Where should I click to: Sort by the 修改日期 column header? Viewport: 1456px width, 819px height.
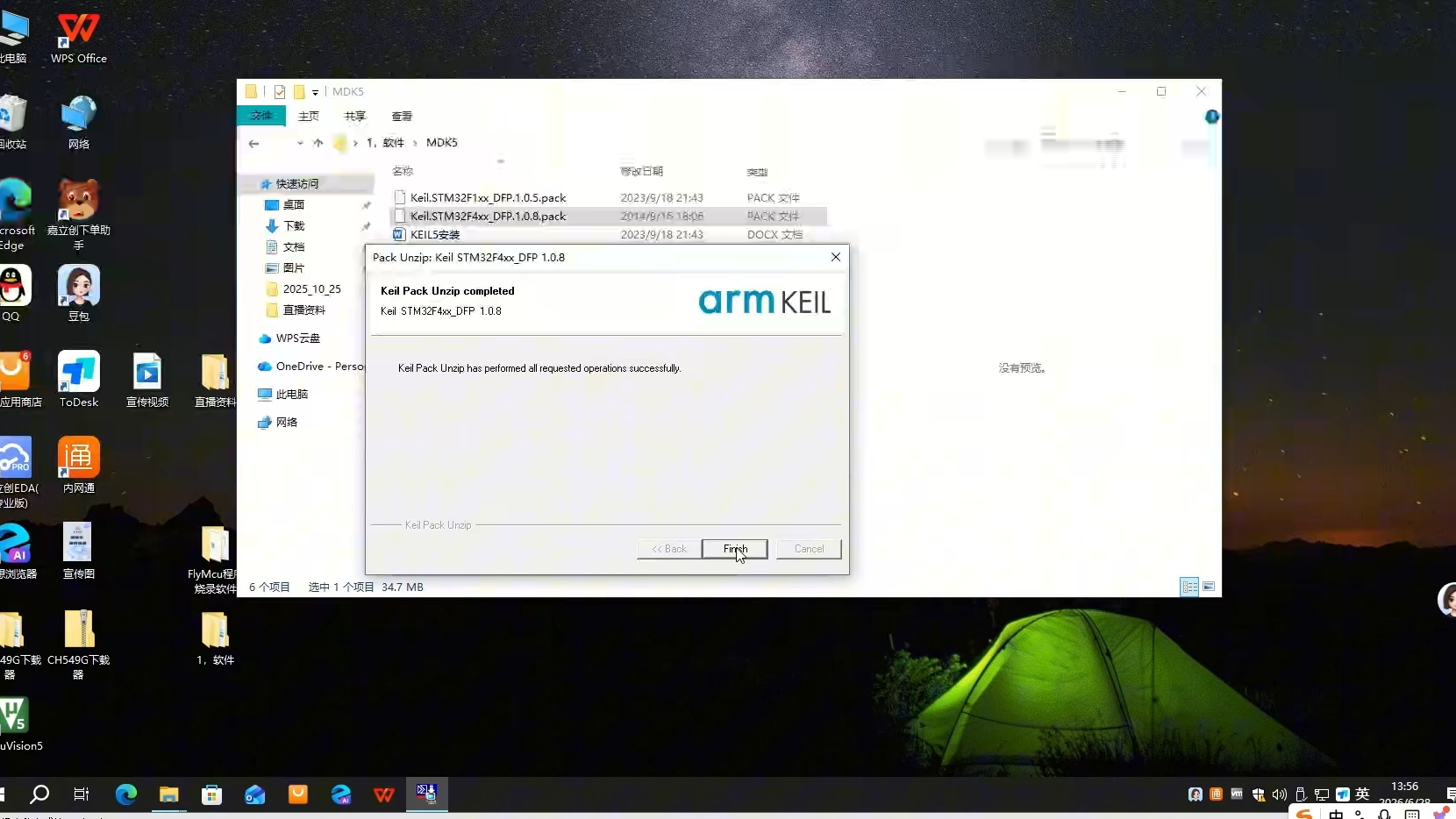(641, 171)
